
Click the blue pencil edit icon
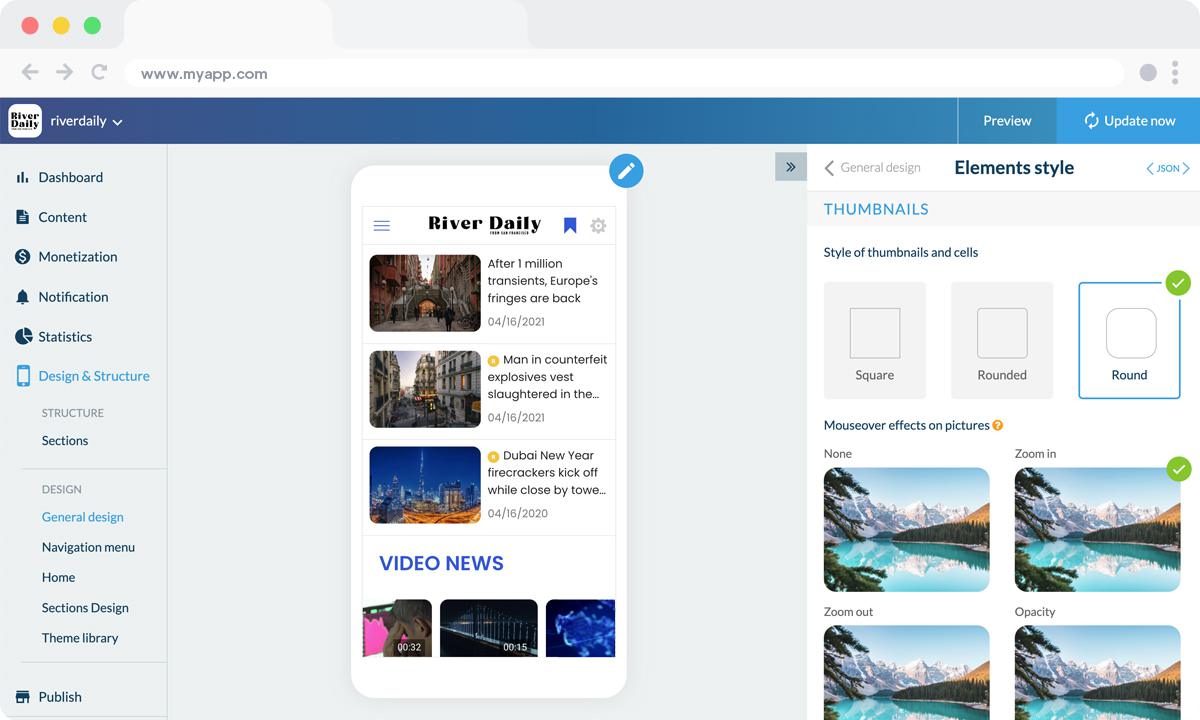tap(626, 171)
